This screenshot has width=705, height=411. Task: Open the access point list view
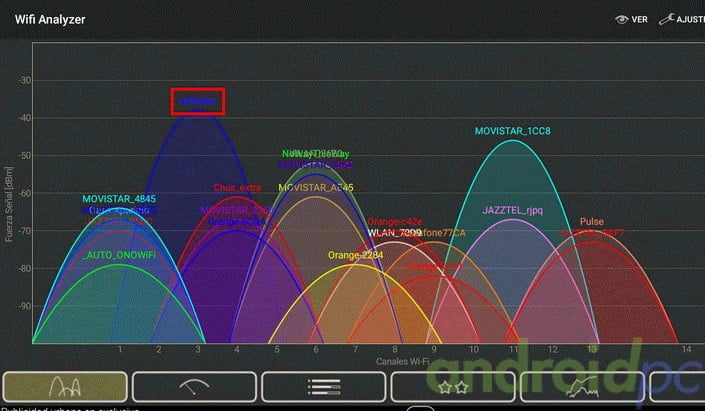322,385
